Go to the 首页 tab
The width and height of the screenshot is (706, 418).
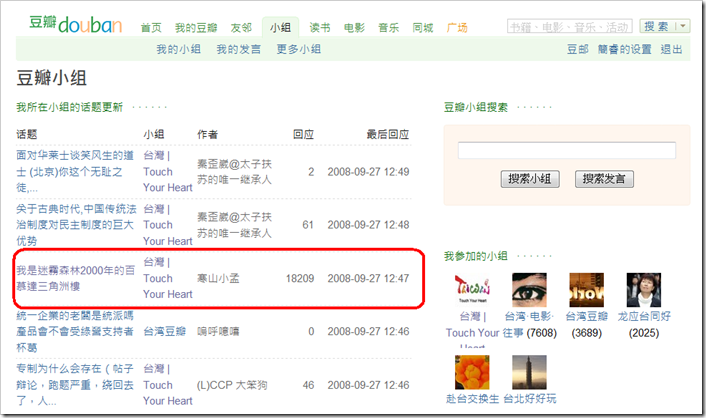[x=151, y=28]
